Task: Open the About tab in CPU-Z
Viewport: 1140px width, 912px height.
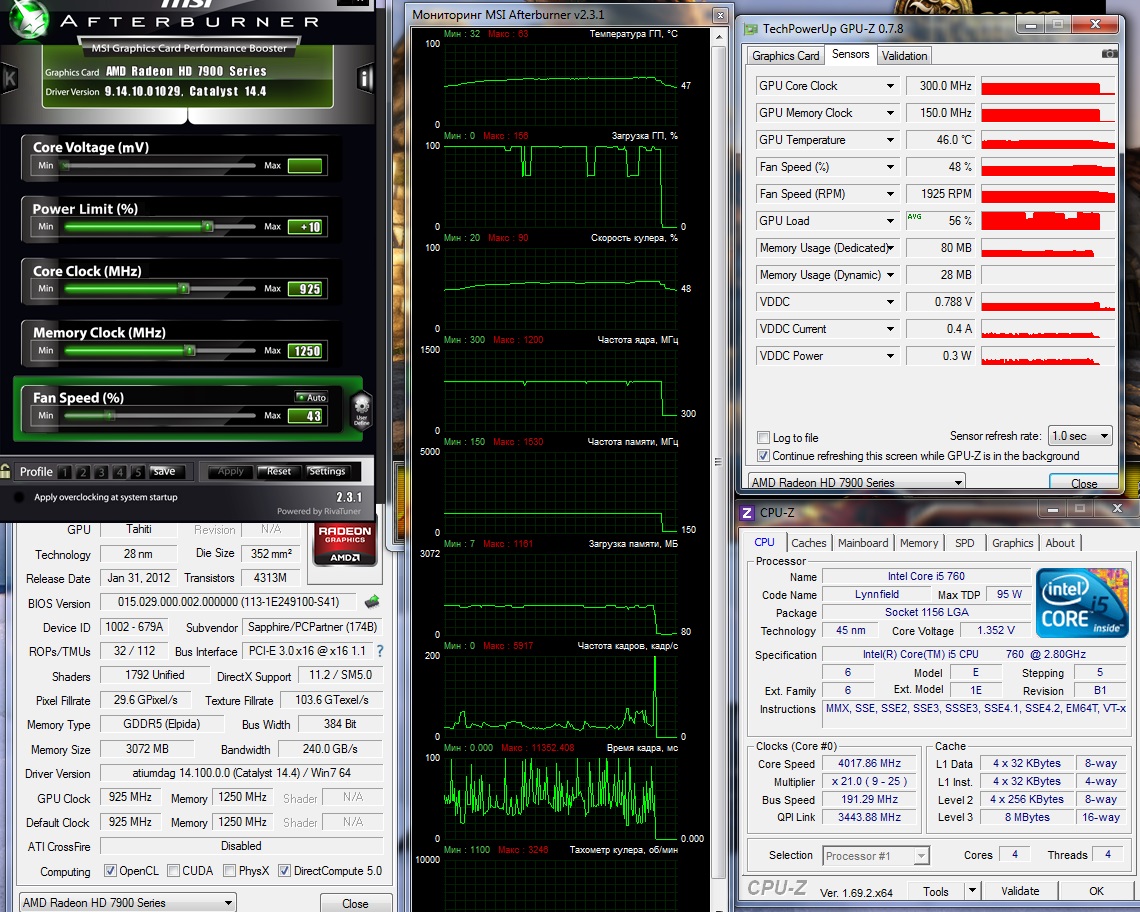Action: pos(1060,543)
